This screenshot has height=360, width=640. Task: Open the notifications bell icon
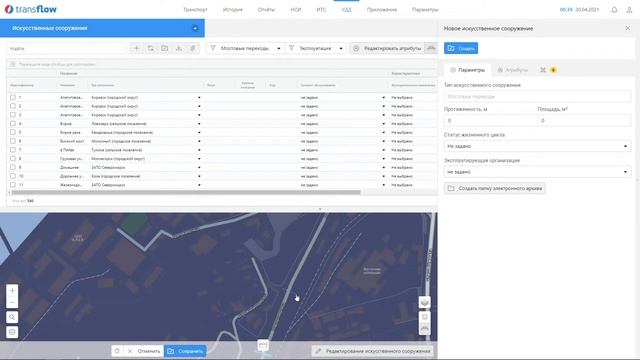(614, 9)
